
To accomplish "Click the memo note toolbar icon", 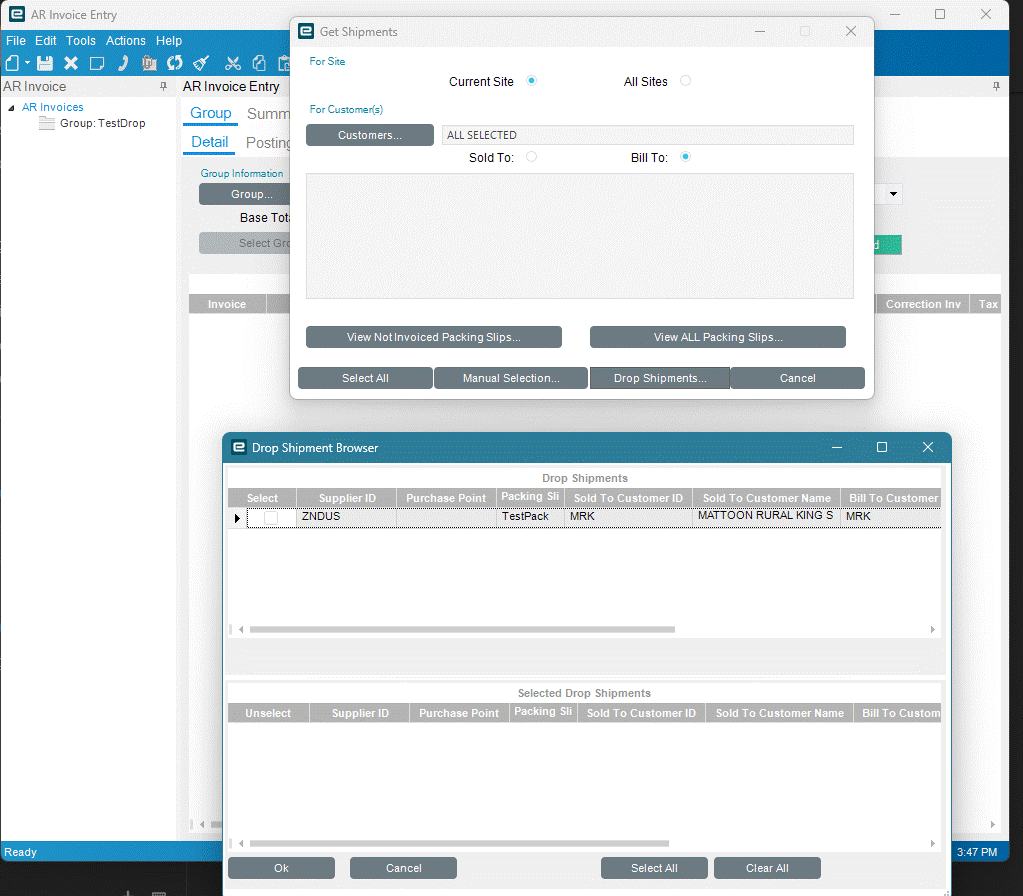I will click(x=97, y=63).
